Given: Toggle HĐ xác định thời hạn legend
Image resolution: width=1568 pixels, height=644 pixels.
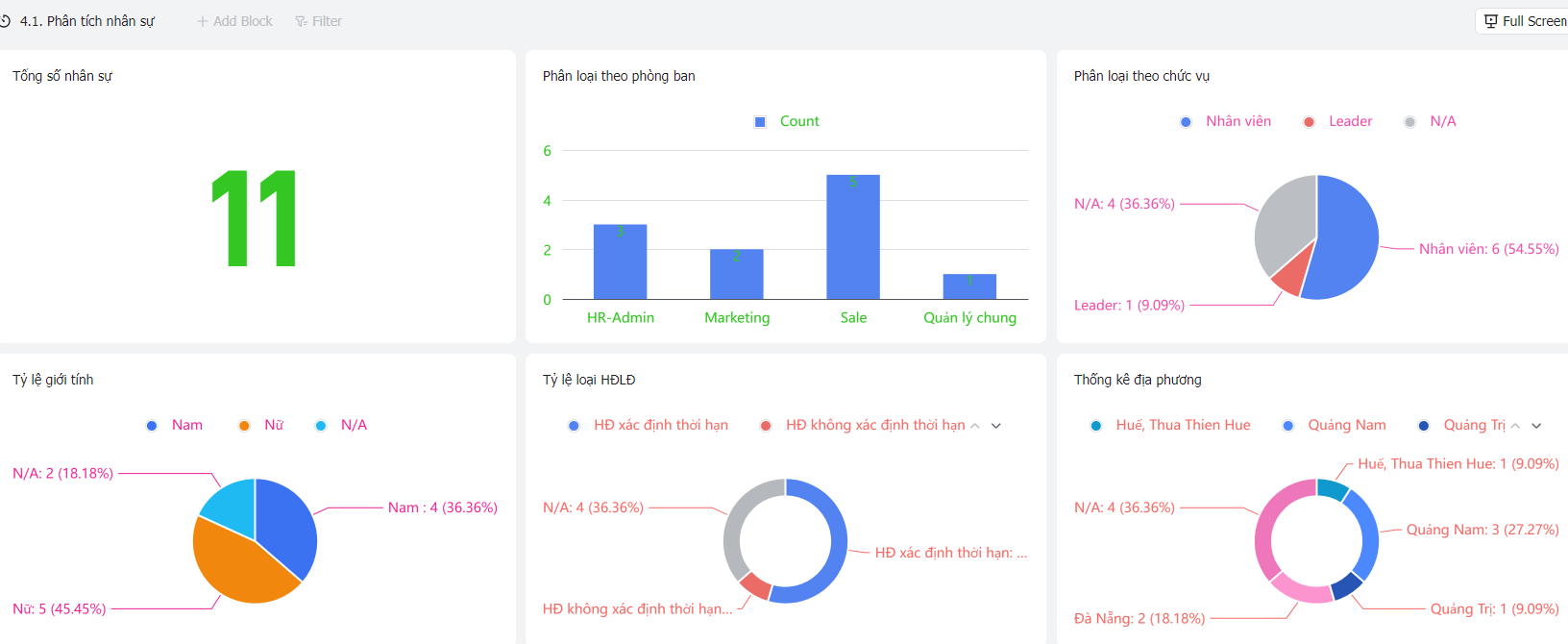Looking at the screenshot, I should (x=649, y=425).
